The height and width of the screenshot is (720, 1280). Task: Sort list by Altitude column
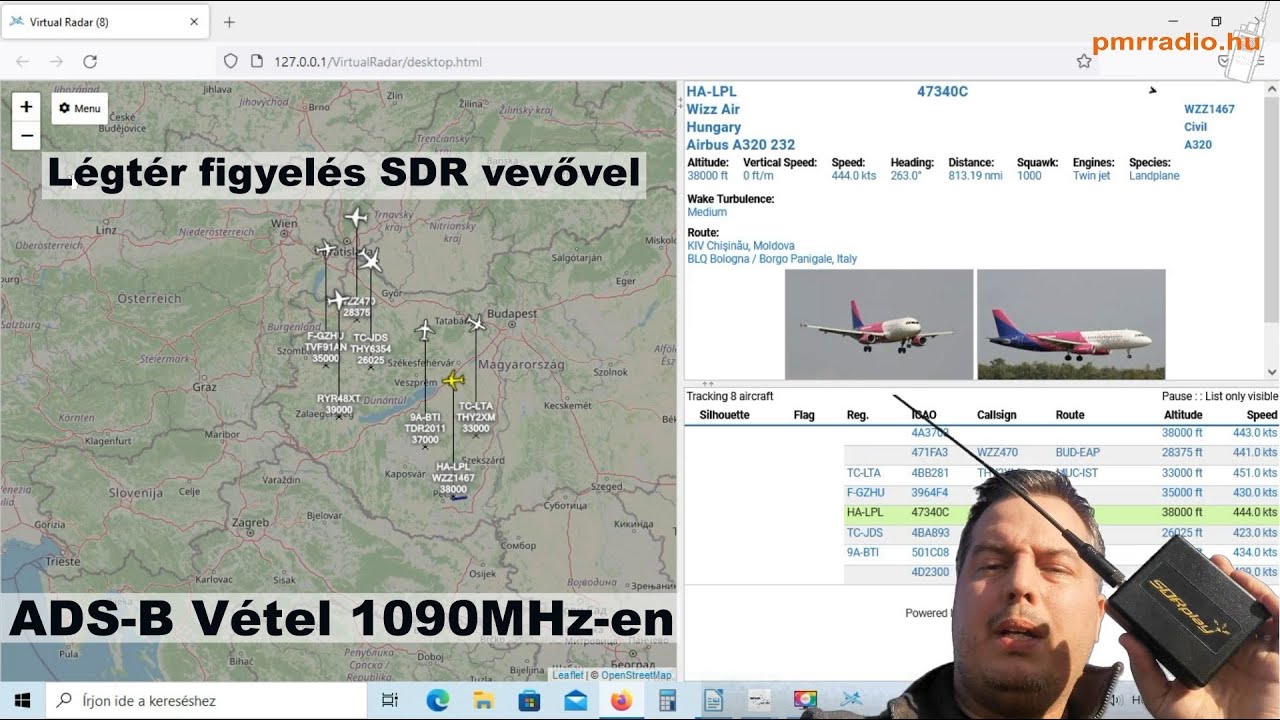1183,415
